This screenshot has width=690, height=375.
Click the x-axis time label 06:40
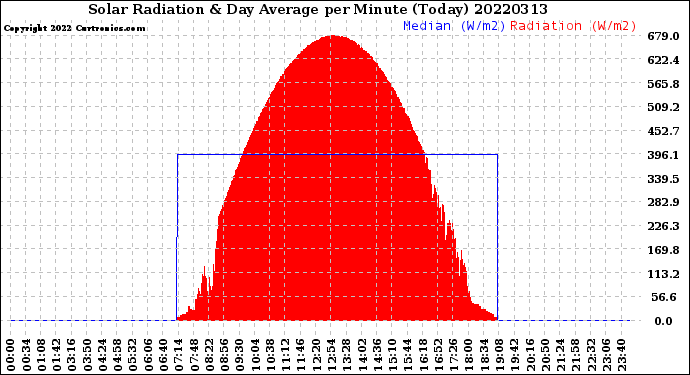[x=163, y=355]
